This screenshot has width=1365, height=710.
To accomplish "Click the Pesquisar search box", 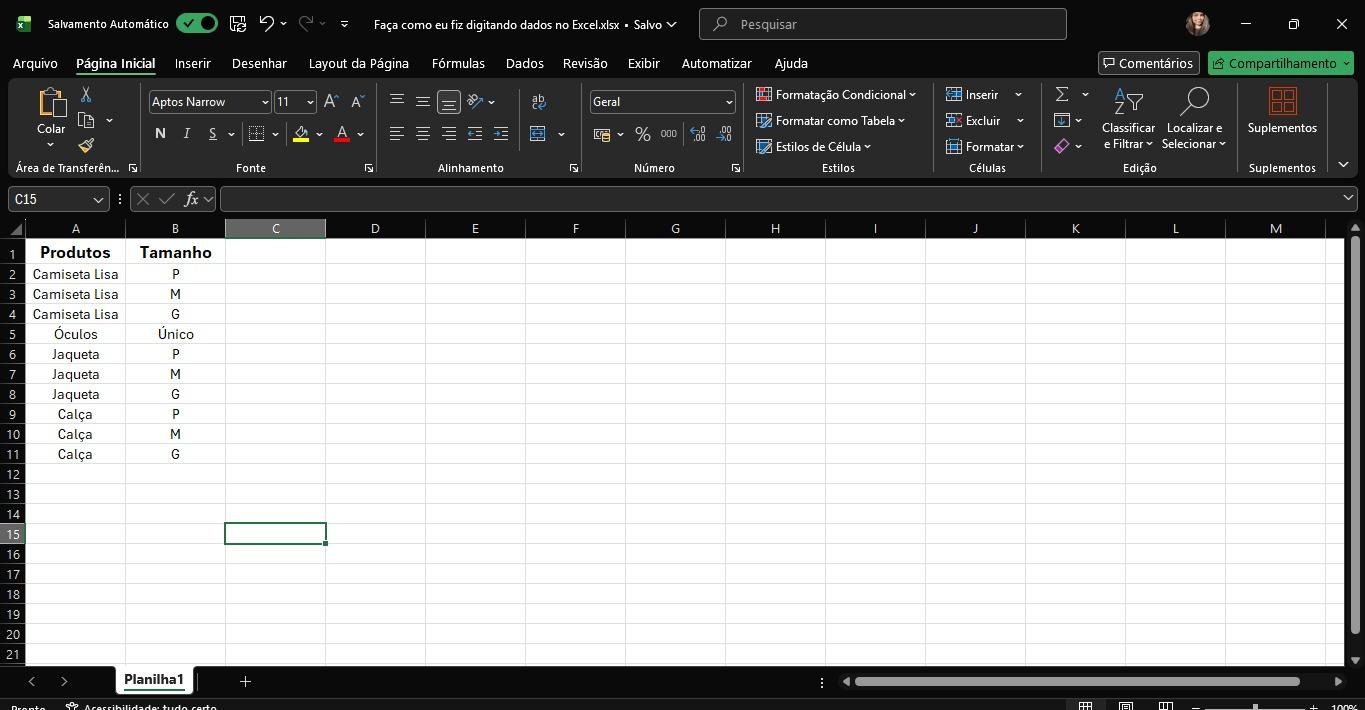I will 883,24.
